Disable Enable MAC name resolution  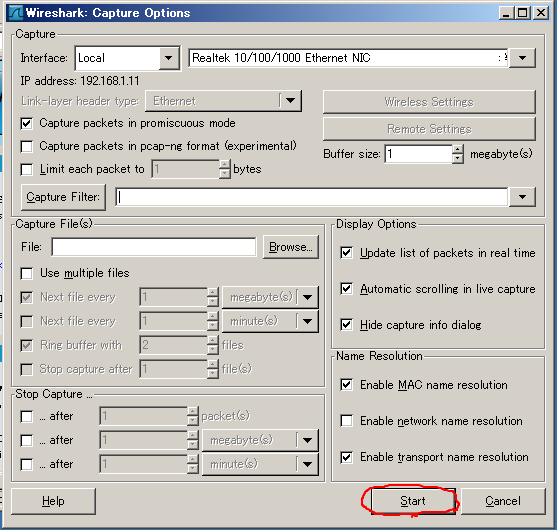[346, 385]
